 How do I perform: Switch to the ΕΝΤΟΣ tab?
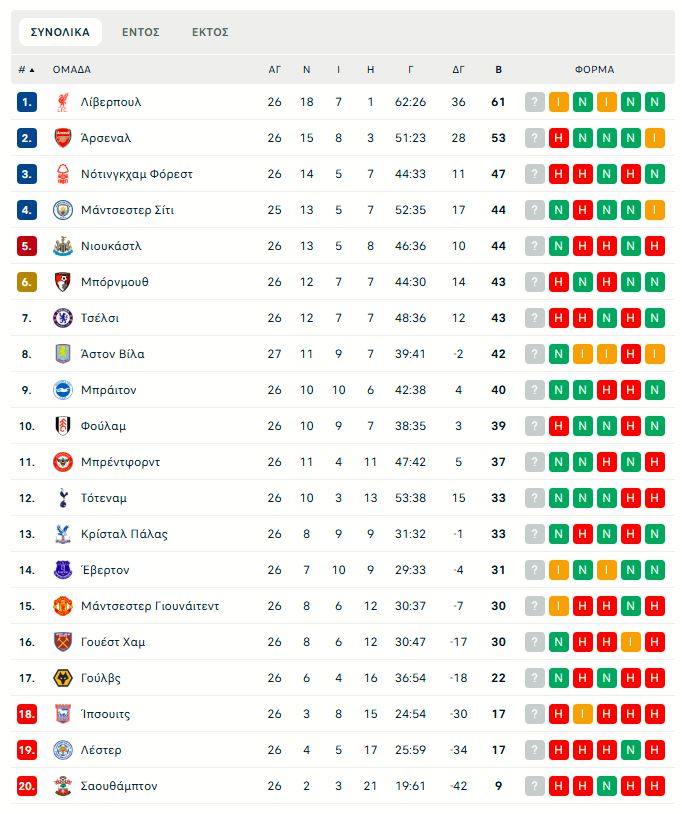(x=141, y=32)
